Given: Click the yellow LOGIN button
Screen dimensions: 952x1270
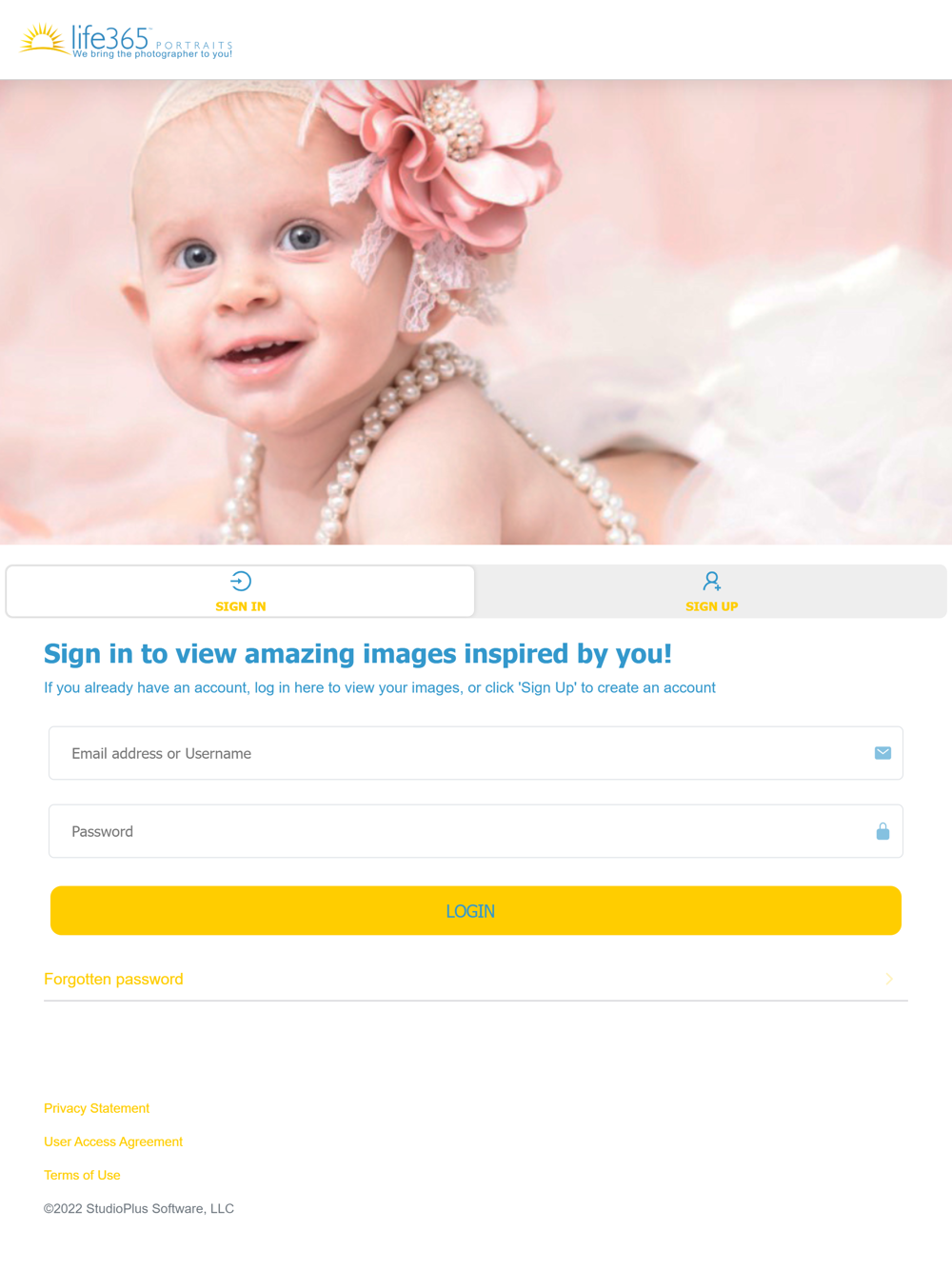Looking at the screenshot, I should tap(476, 910).
